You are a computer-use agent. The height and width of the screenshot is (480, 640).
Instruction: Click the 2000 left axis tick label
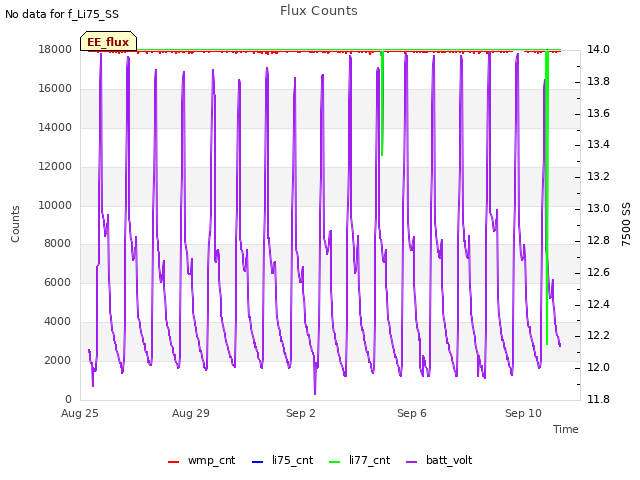(x=58, y=360)
